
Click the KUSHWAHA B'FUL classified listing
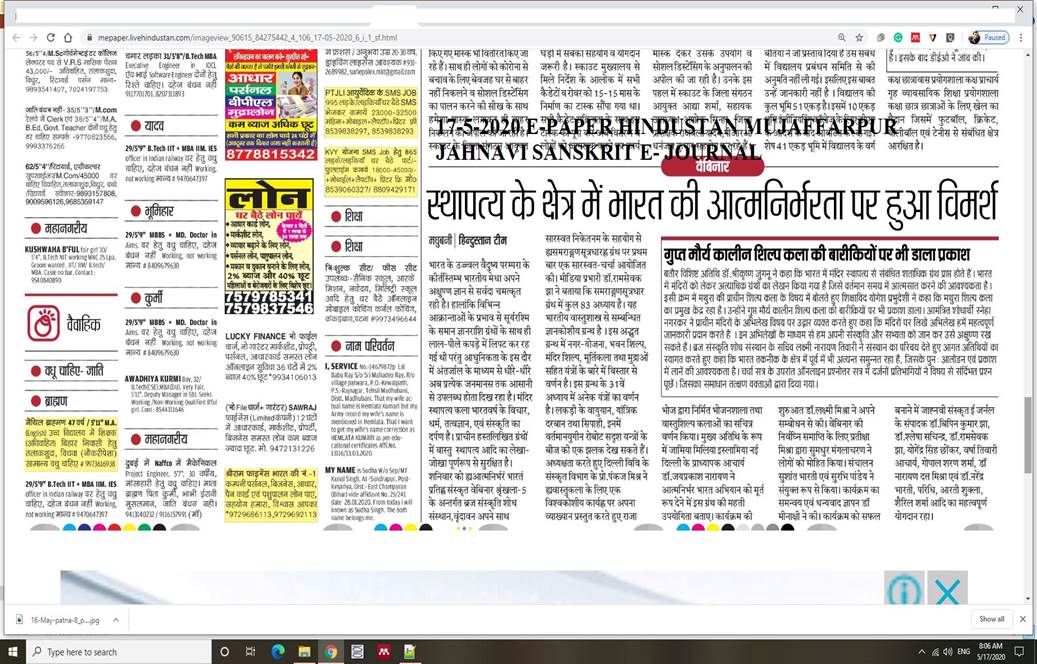[71, 264]
